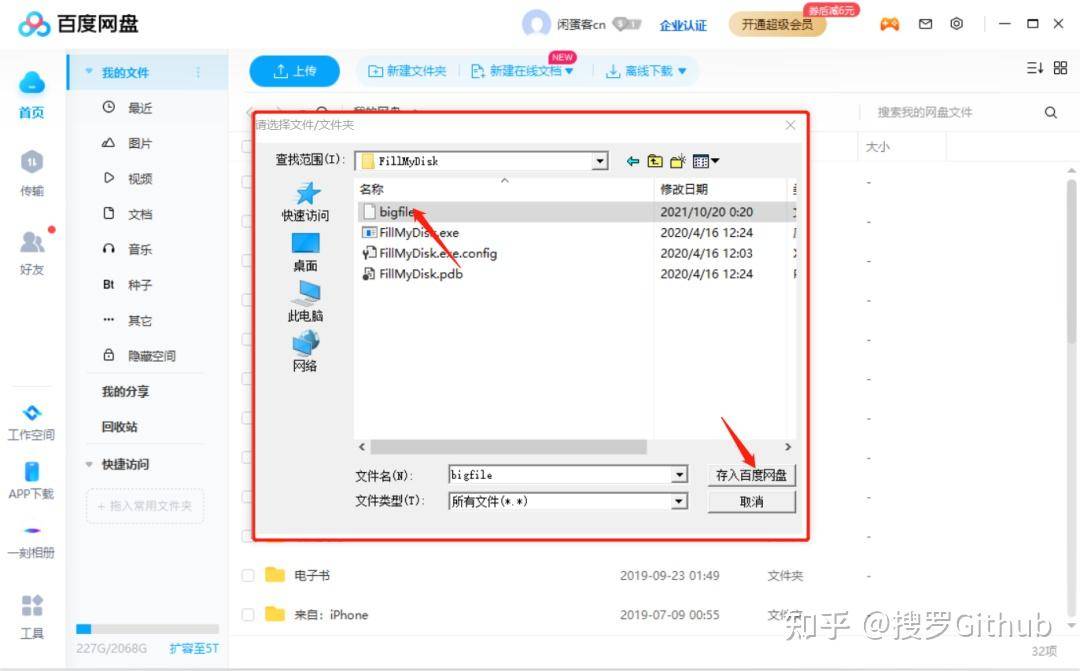Open 工作空间 workspace icon
The image size is (1080, 671).
pyautogui.click(x=32, y=413)
